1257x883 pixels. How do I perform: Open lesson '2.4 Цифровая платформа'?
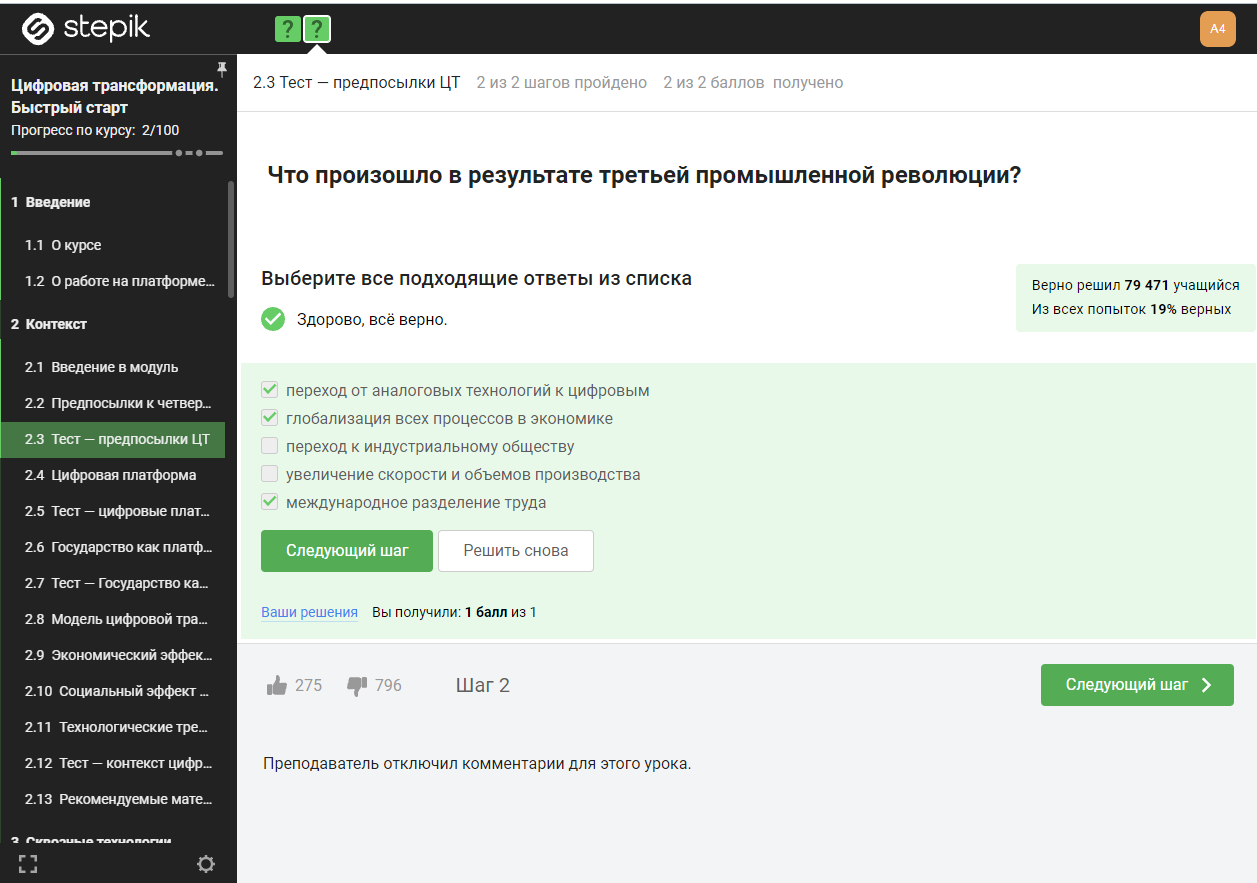pyautogui.click(x=112, y=475)
